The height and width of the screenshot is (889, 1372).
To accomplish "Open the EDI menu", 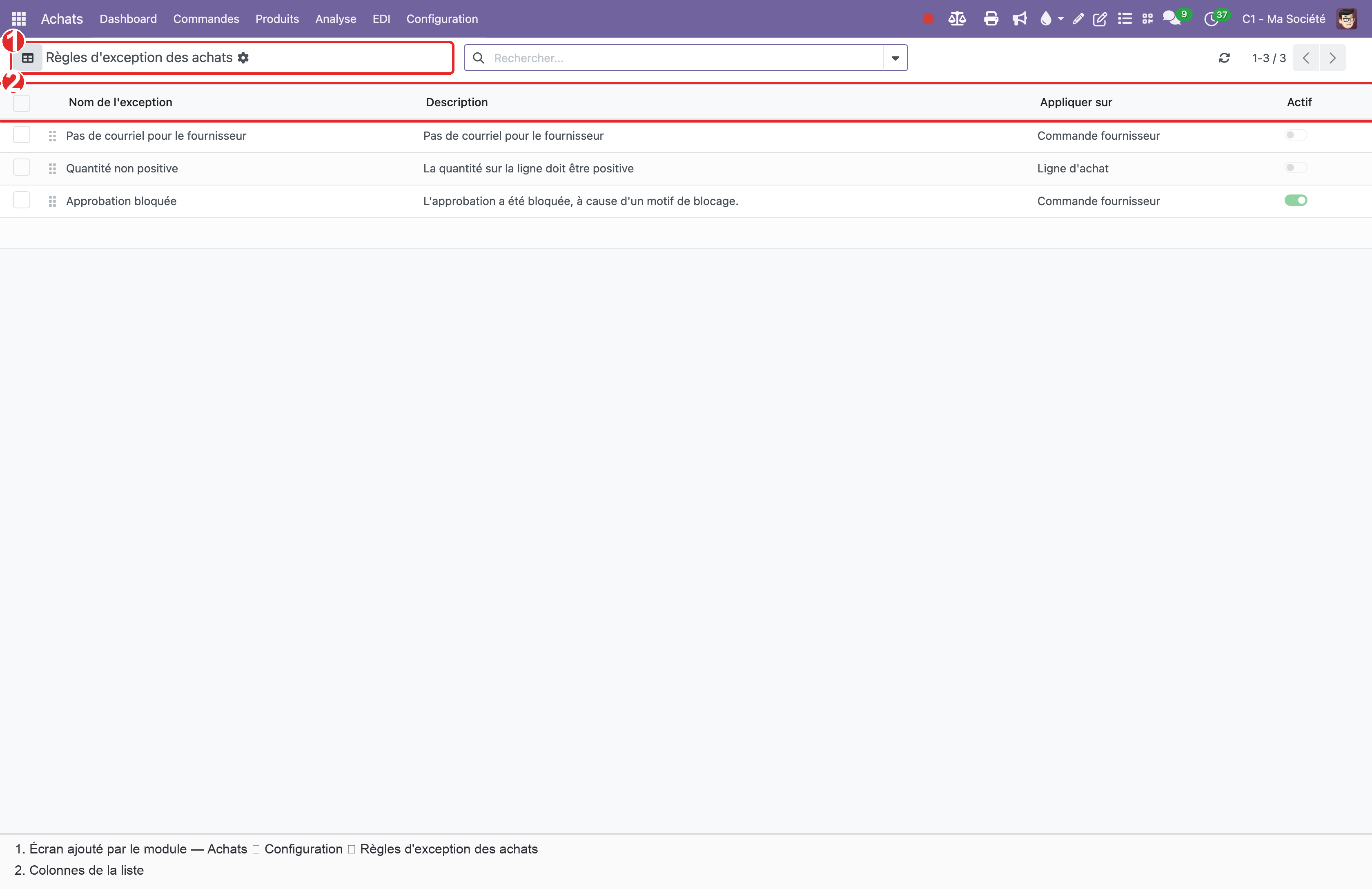I will point(381,18).
